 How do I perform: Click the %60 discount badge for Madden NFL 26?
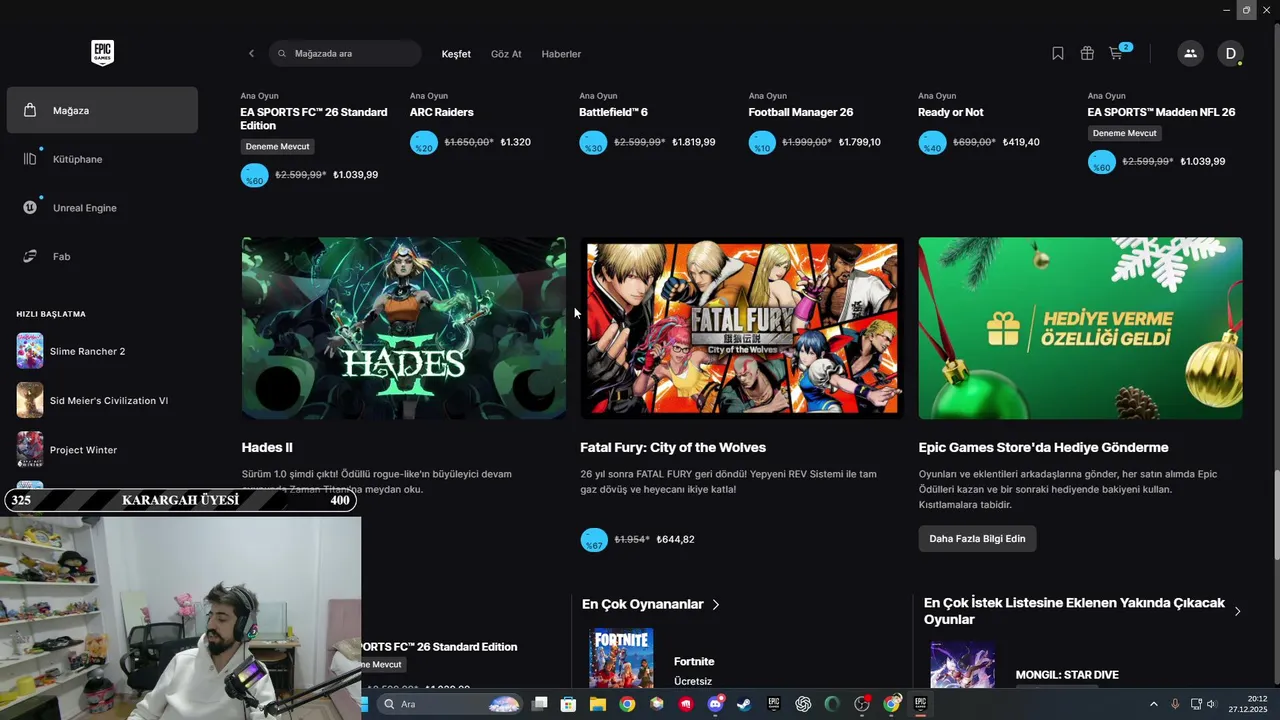1101,162
